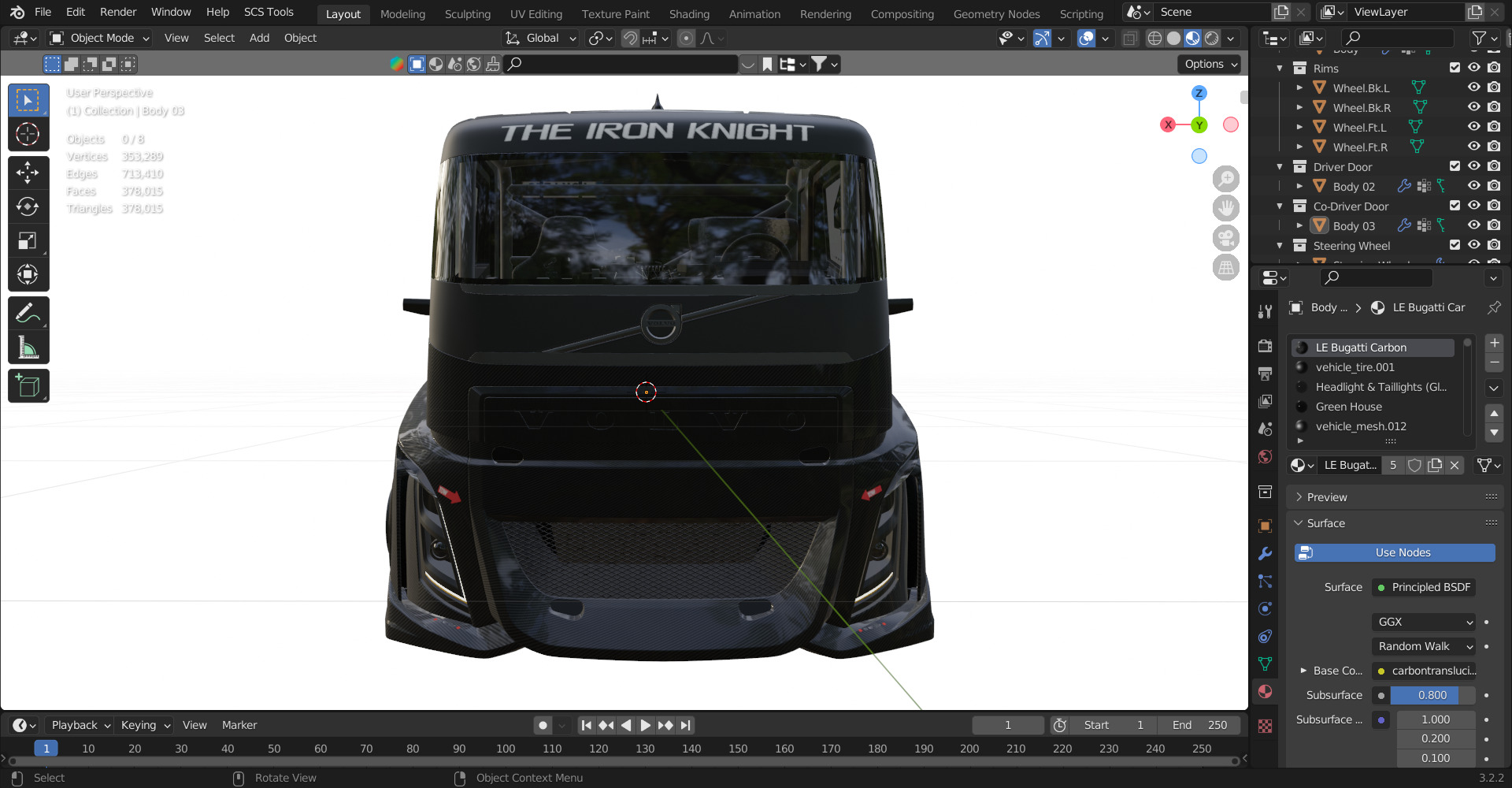Activate the 3D Cursor tool
The image size is (1512, 788).
(x=28, y=134)
